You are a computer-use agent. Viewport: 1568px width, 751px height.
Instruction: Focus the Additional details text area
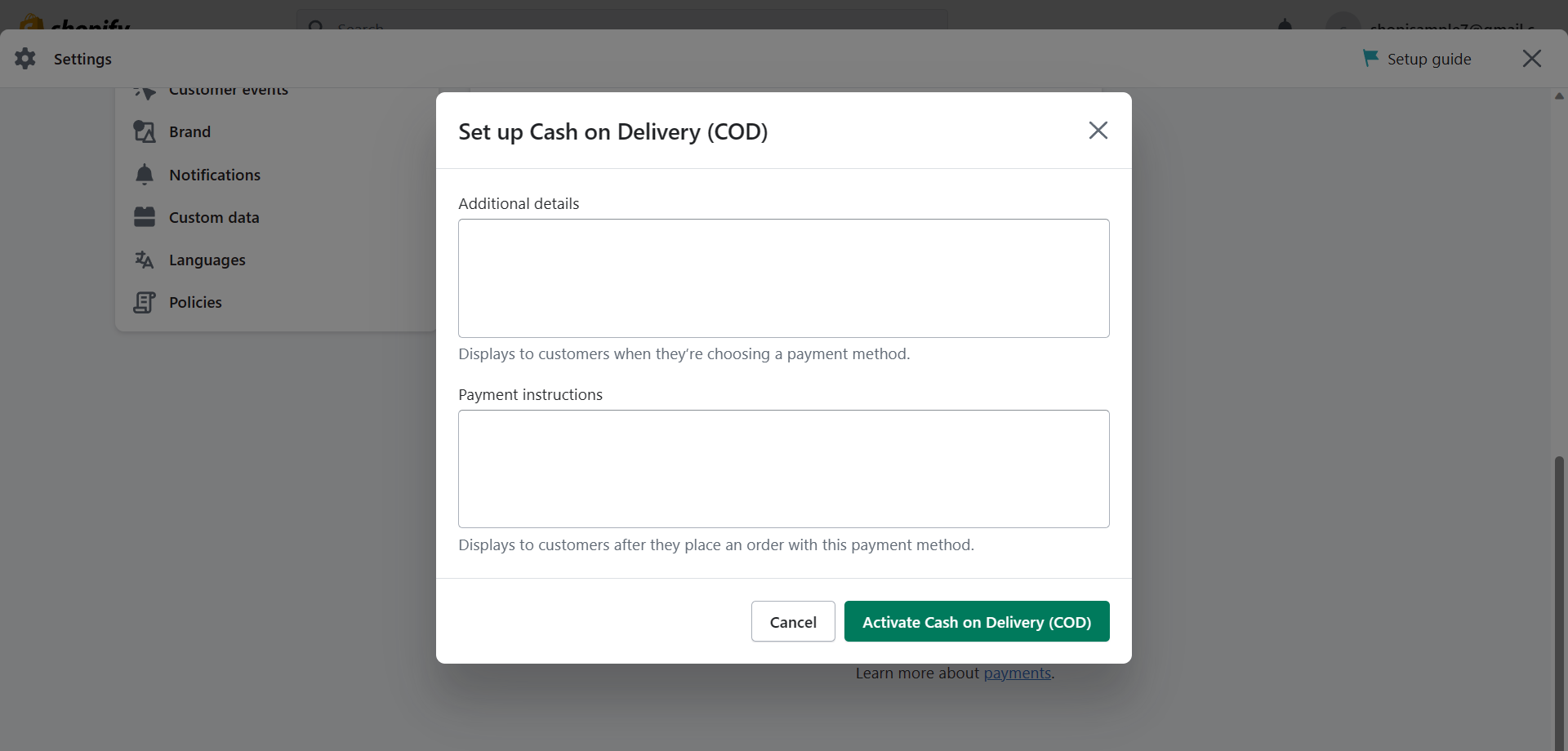click(x=784, y=278)
